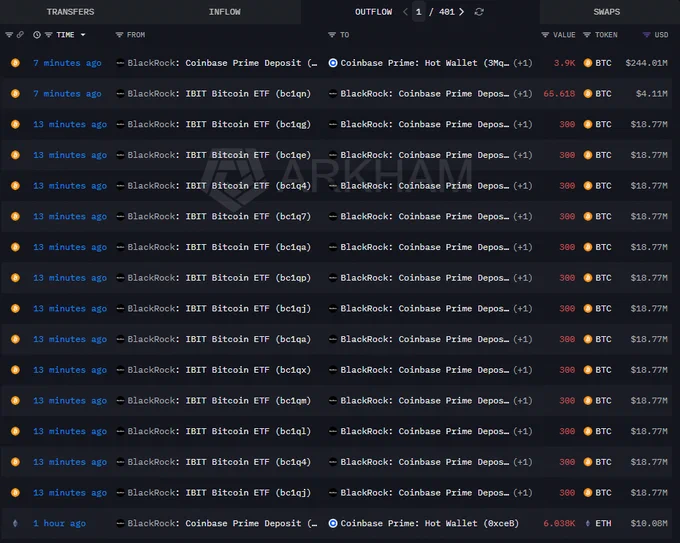The height and width of the screenshot is (543, 680).
Task: Open Coinbase Prime: Hot Wallet (0xceB) entity
Action: tap(429, 523)
